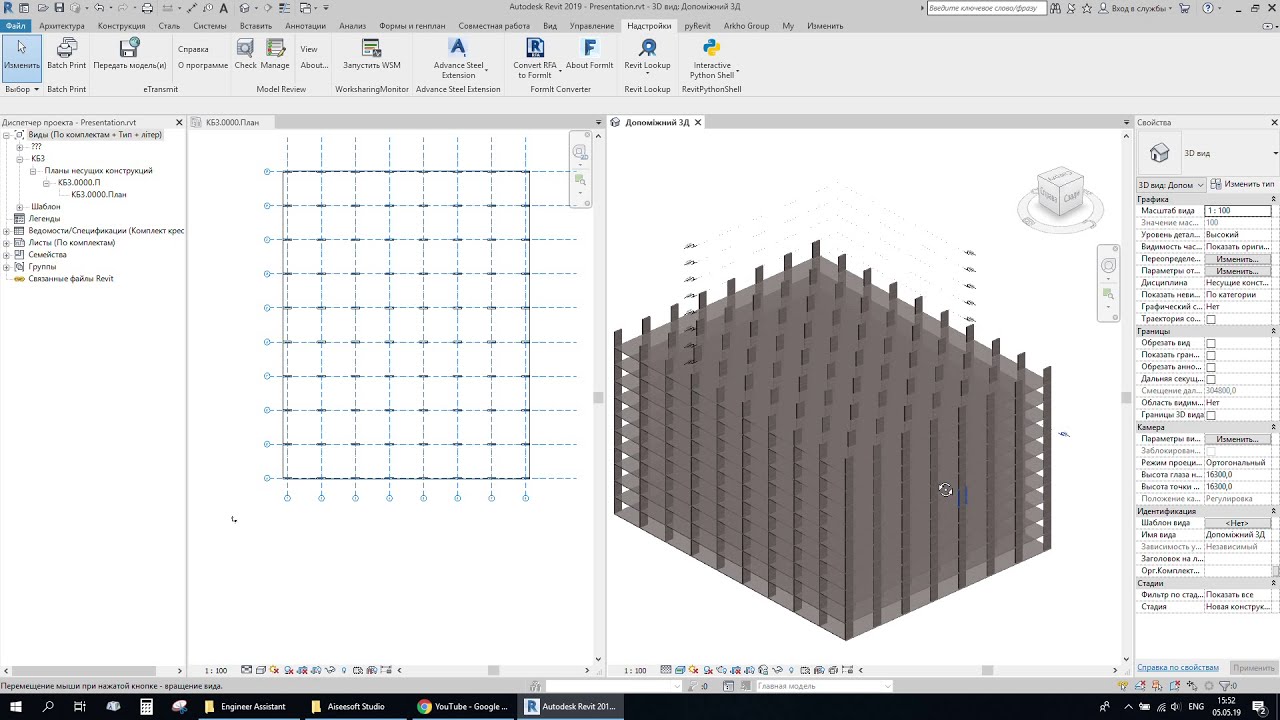Screen dimensions: 1280x720
Task: Expand the Группы node
Action: pyautogui.click(x=6, y=267)
